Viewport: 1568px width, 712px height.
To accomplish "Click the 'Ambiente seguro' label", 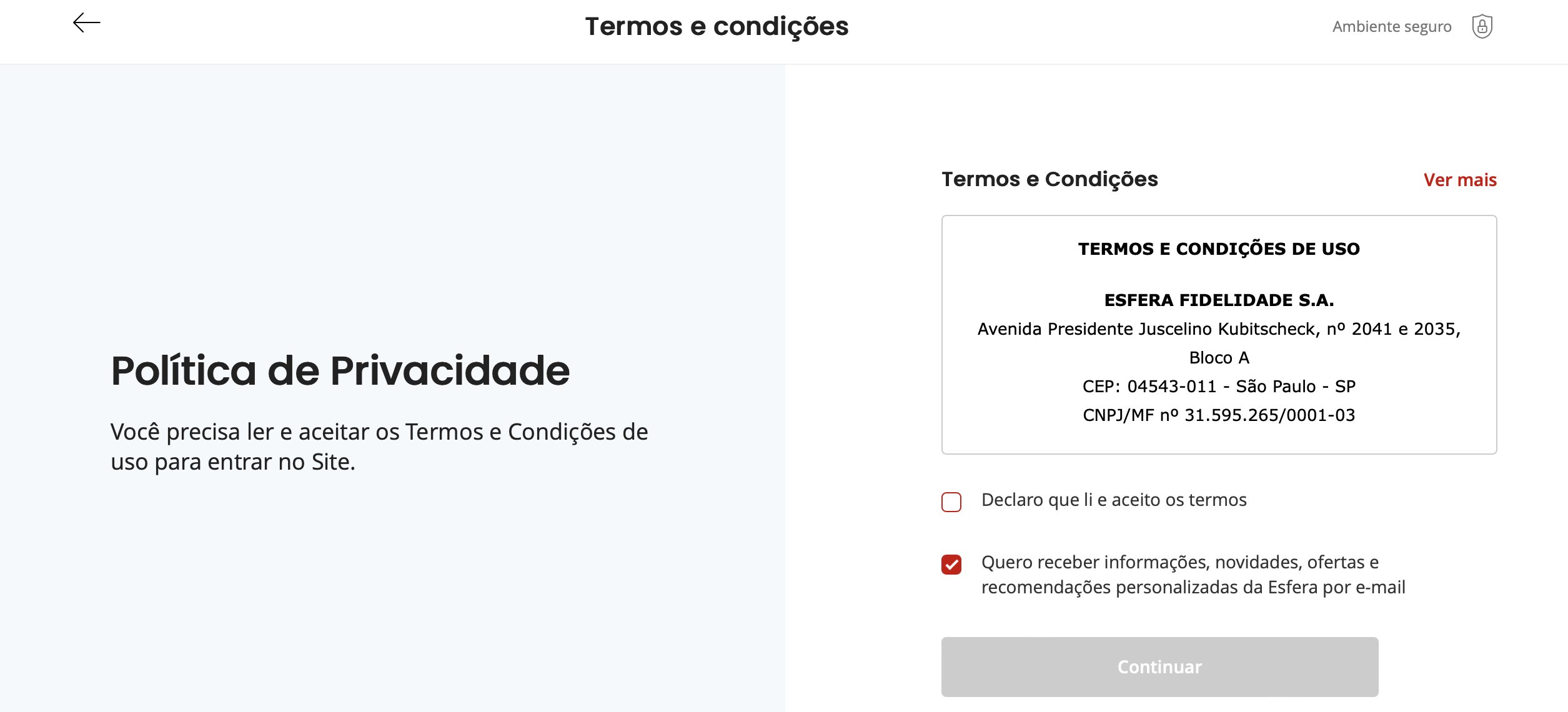I will pyautogui.click(x=1392, y=26).
